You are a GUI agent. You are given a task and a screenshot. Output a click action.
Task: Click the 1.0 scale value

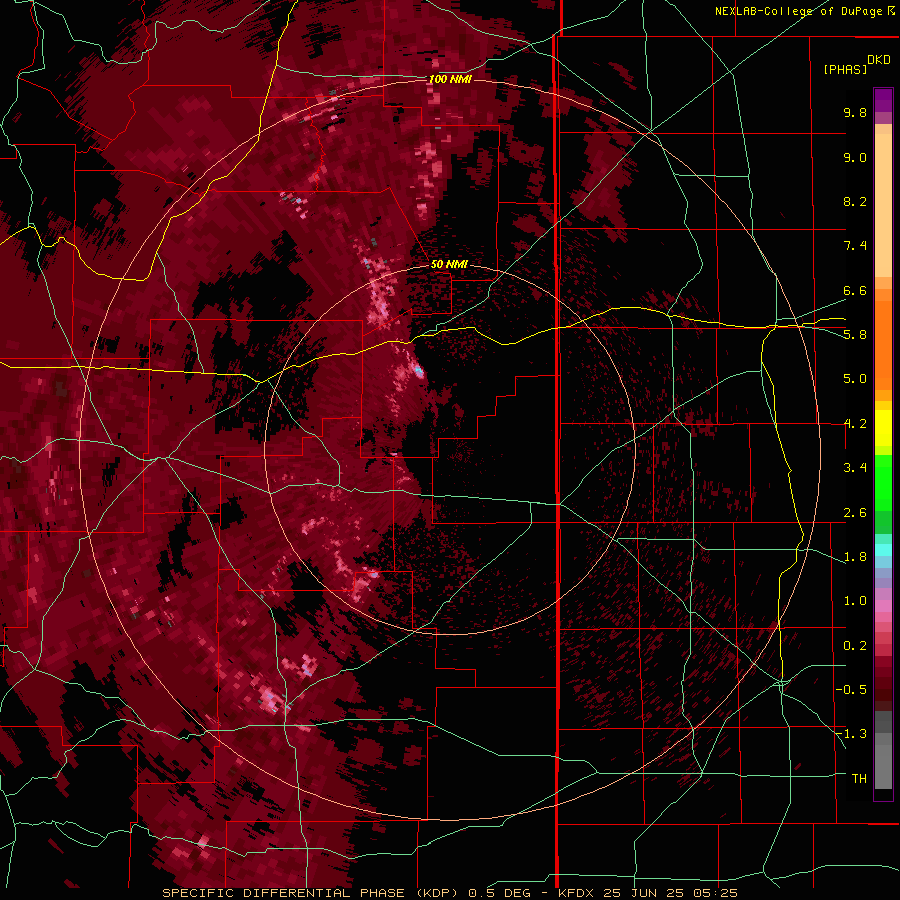[x=855, y=601]
